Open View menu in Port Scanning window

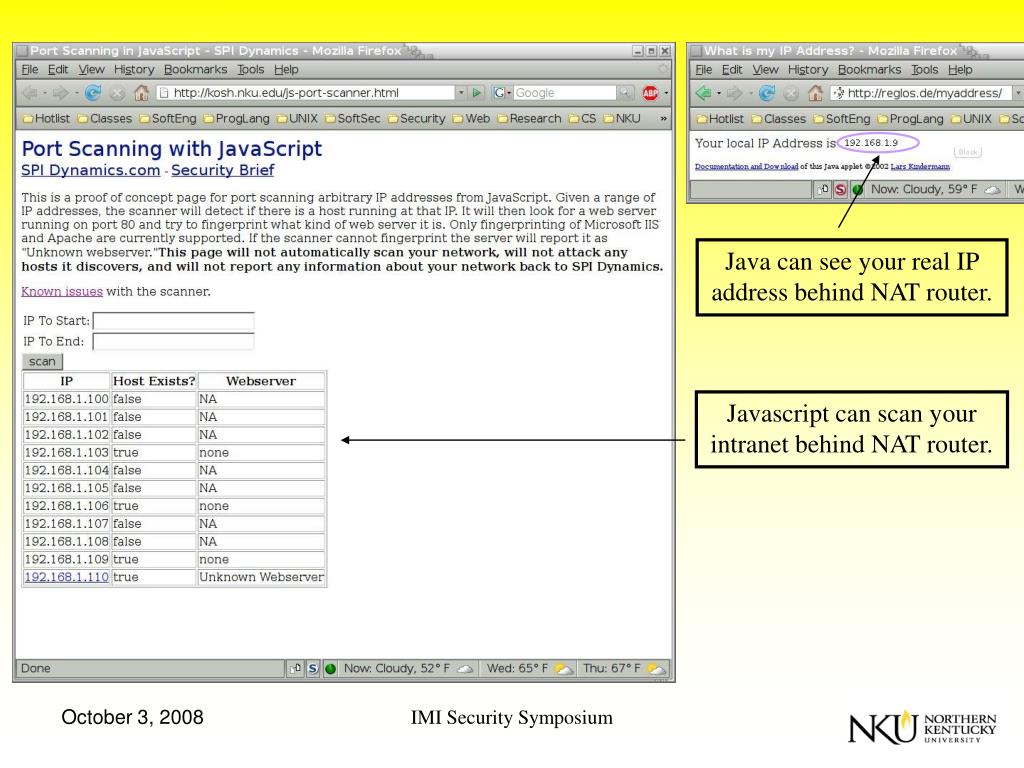91,70
